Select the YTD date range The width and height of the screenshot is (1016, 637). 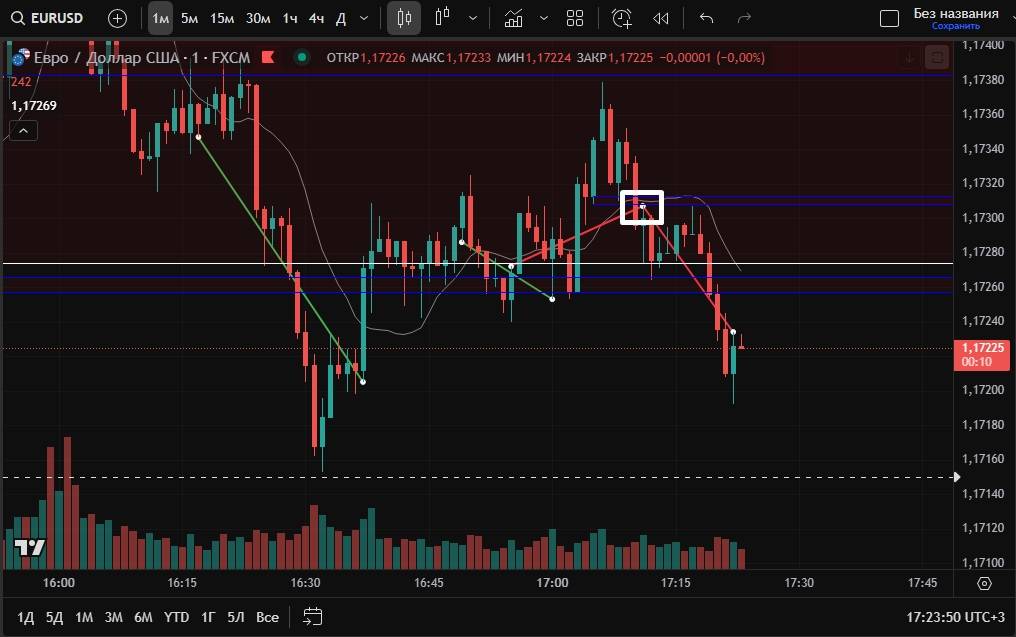(176, 617)
